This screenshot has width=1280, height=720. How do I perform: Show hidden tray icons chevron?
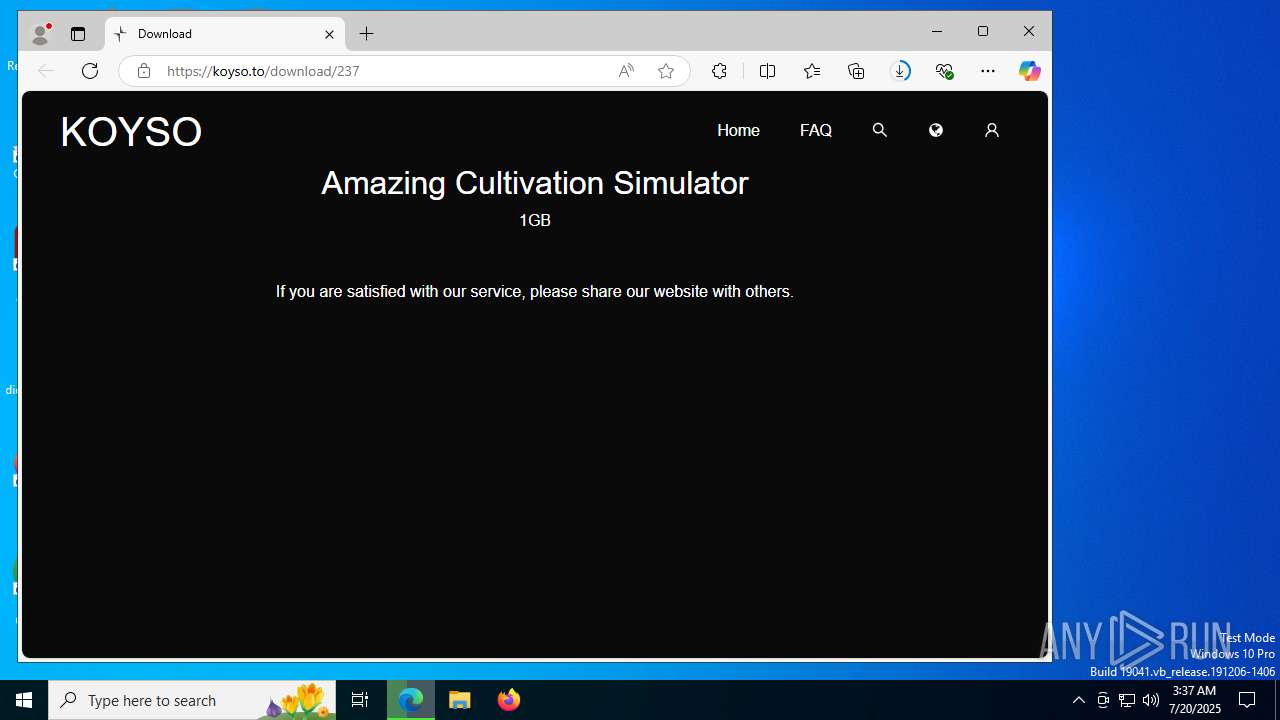coord(1078,700)
